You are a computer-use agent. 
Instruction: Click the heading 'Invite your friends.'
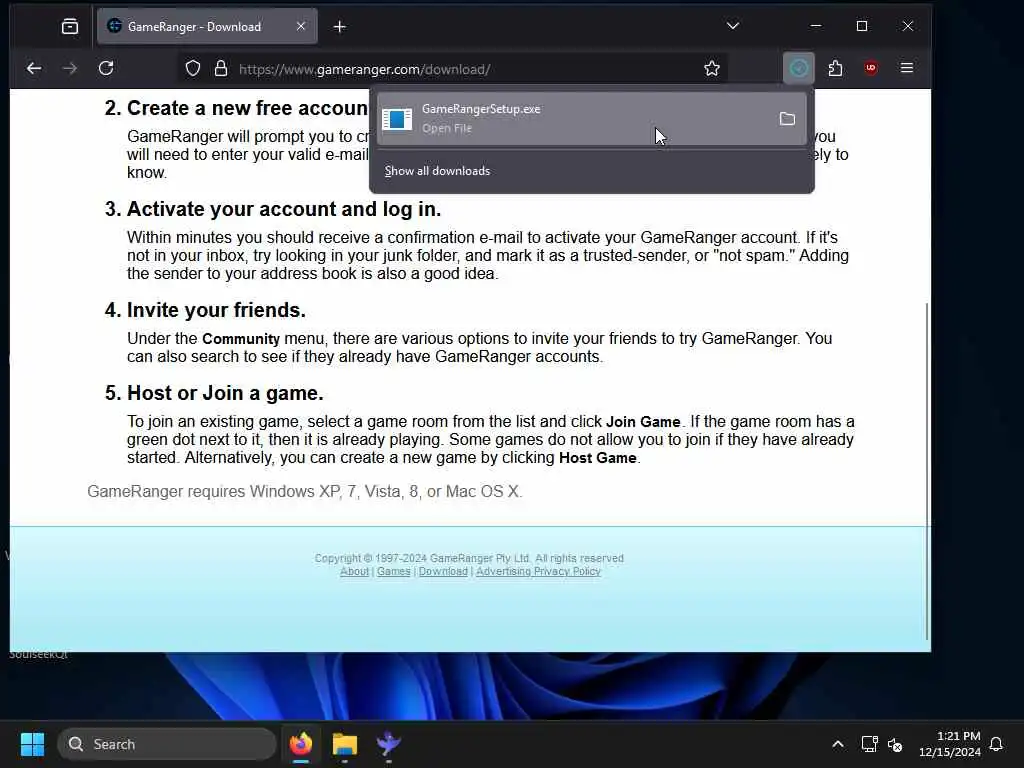click(x=216, y=310)
